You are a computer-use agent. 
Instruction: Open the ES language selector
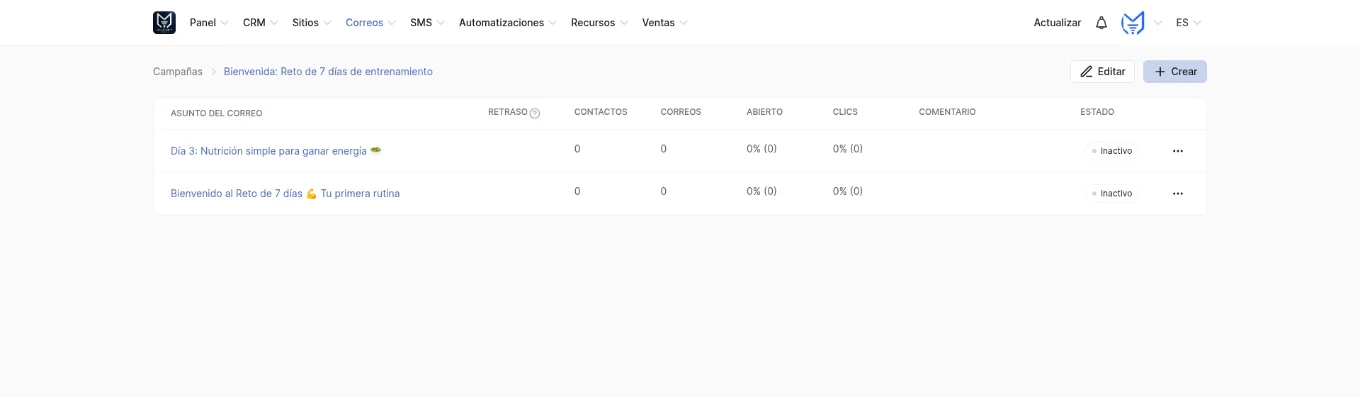[1188, 22]
